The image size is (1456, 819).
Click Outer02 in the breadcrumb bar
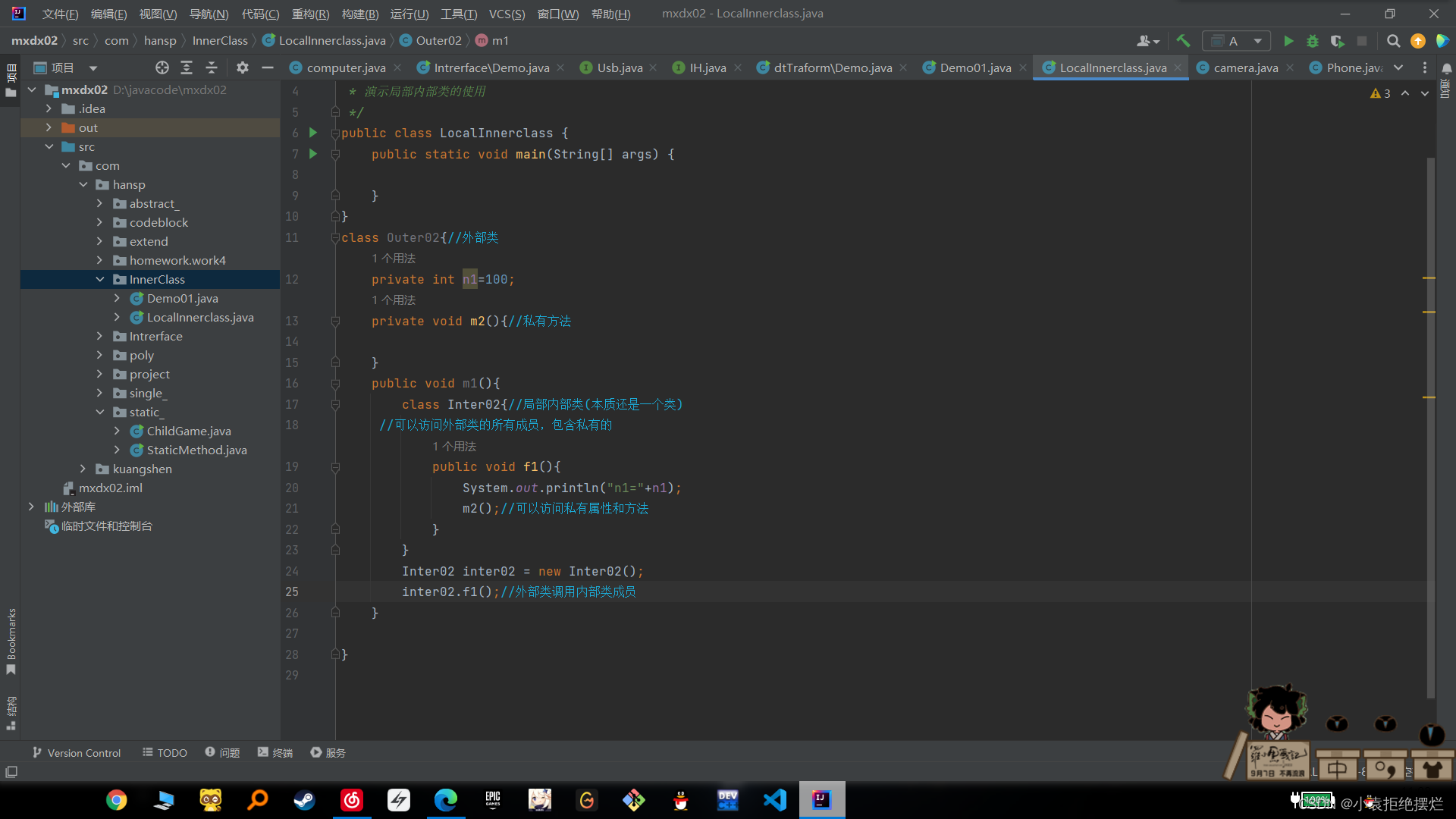tap(438, 41)
